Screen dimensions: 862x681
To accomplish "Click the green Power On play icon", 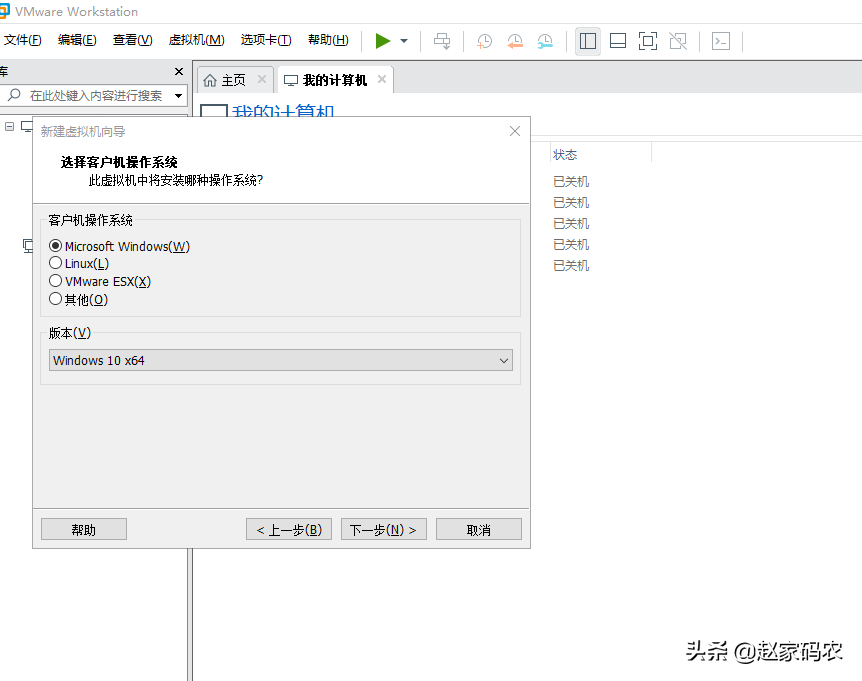I will click(x=383, y=41).
